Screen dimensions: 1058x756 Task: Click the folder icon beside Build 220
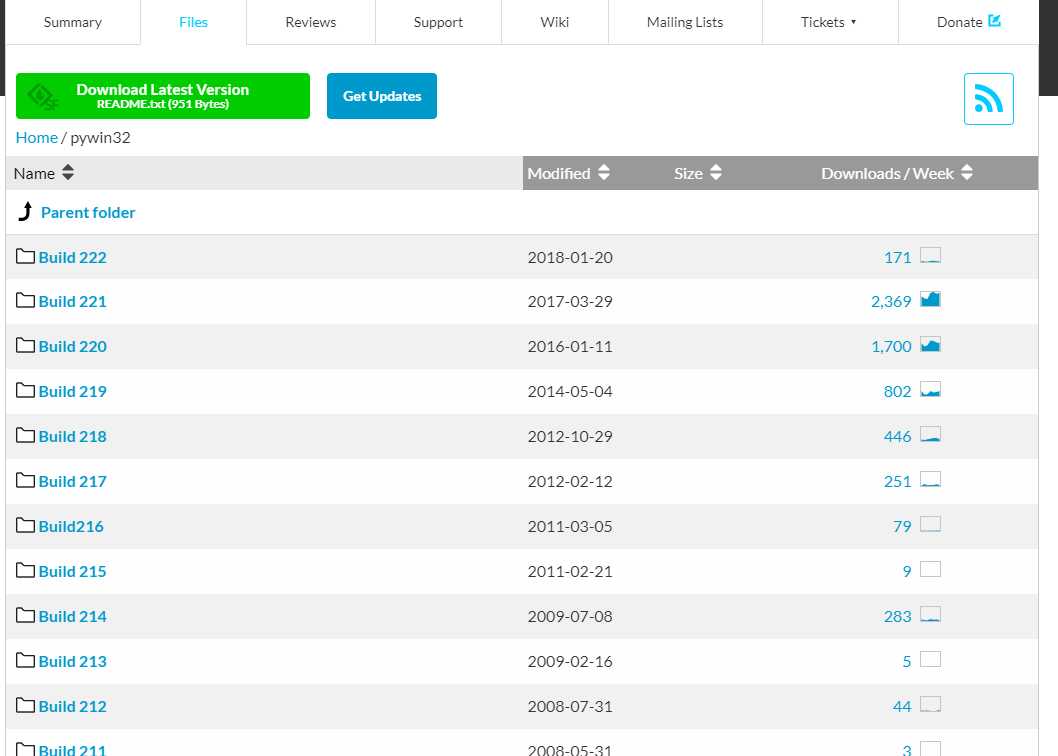pyautogui.click(x=25, y=346)
